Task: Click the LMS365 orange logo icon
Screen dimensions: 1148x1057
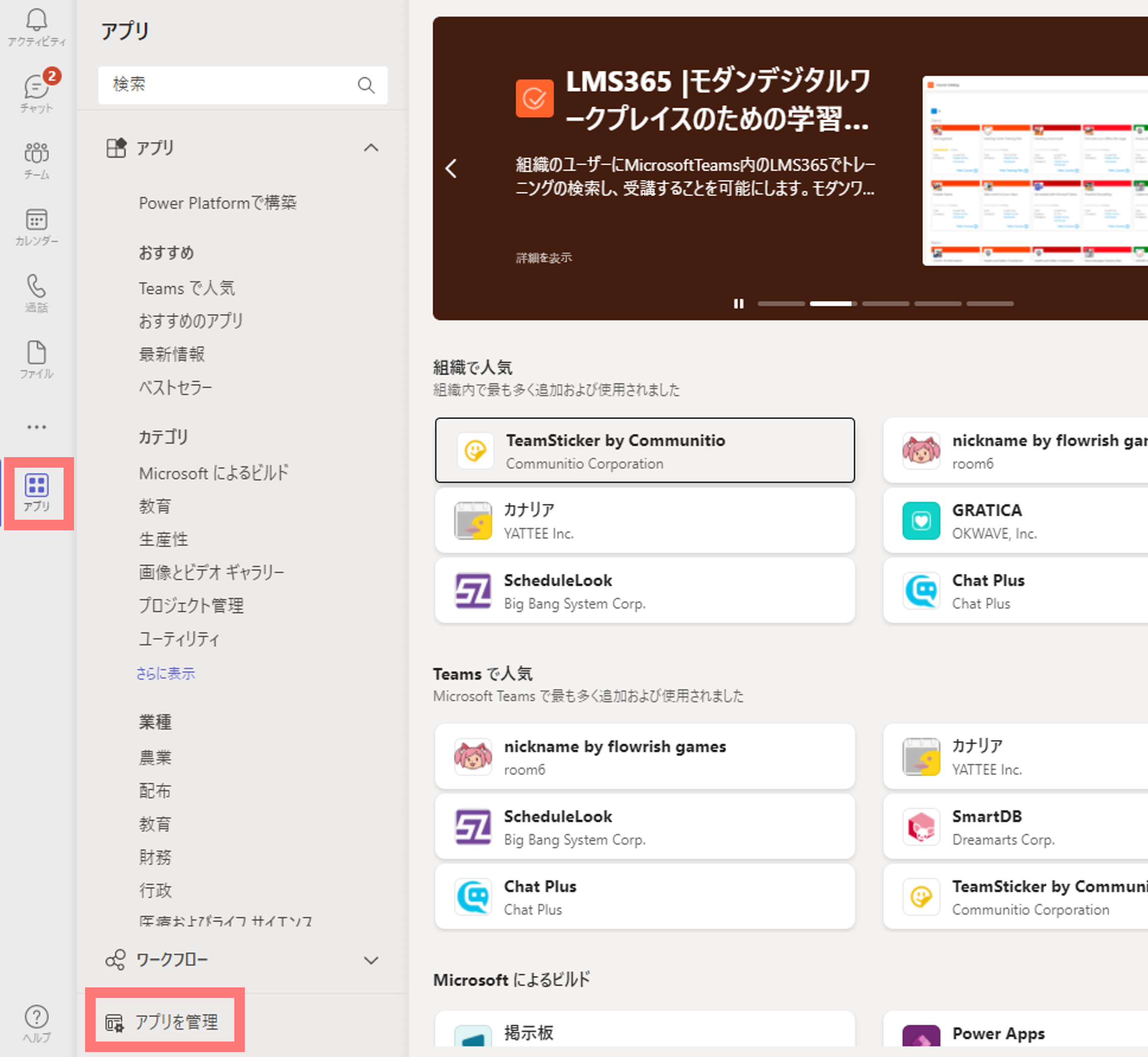Action: click(x=534, y=98)
